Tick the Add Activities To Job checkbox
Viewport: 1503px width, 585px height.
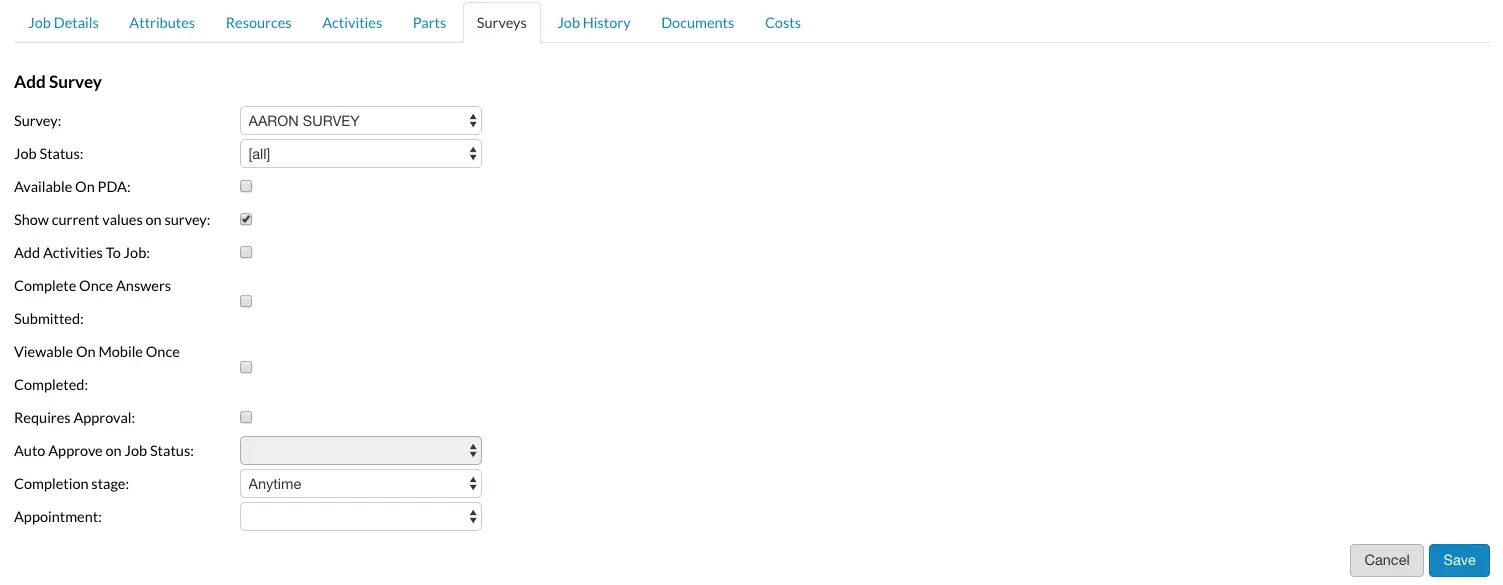[x=246, y=252]
